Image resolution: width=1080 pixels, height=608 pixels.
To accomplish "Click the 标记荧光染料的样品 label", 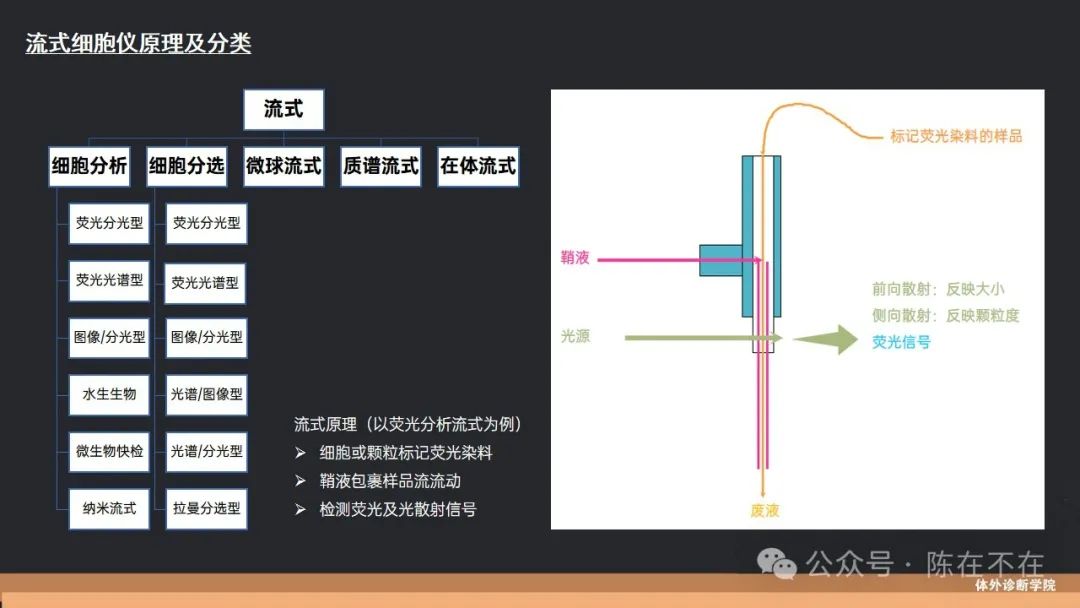I will pyautogui.click(x=956, y=136).
